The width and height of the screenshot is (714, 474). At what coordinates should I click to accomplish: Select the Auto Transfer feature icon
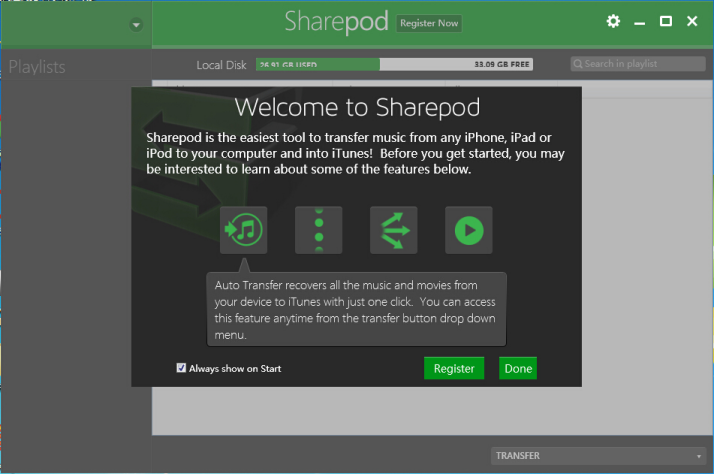coord(244,230)
